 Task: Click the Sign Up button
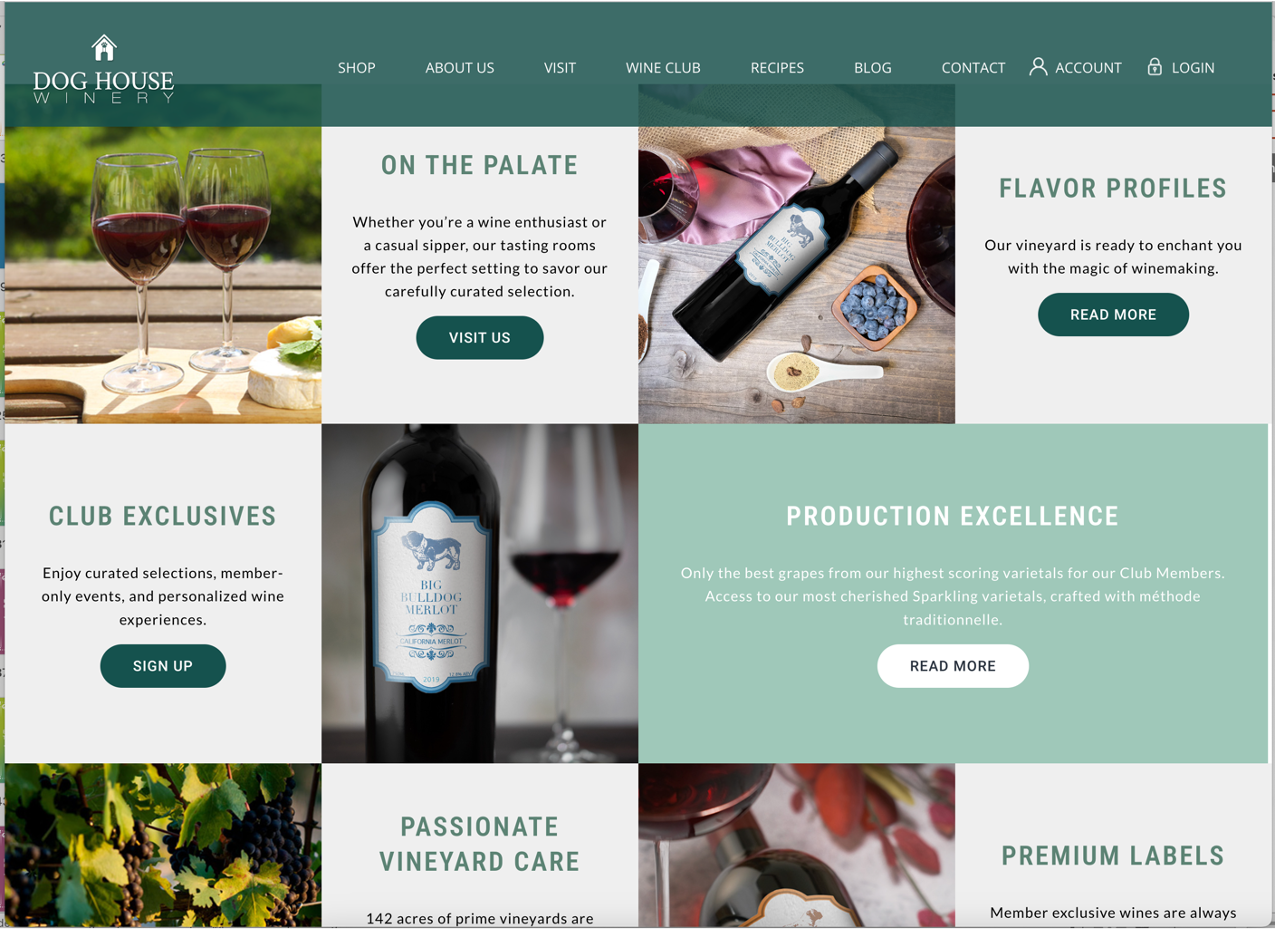coord(163,666)
